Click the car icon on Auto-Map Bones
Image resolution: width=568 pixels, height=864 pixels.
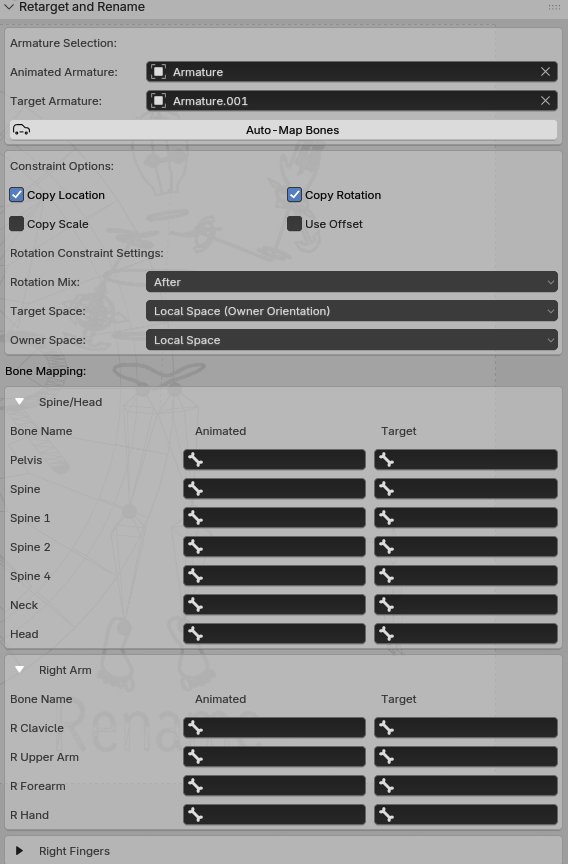(x=21, y=130)
